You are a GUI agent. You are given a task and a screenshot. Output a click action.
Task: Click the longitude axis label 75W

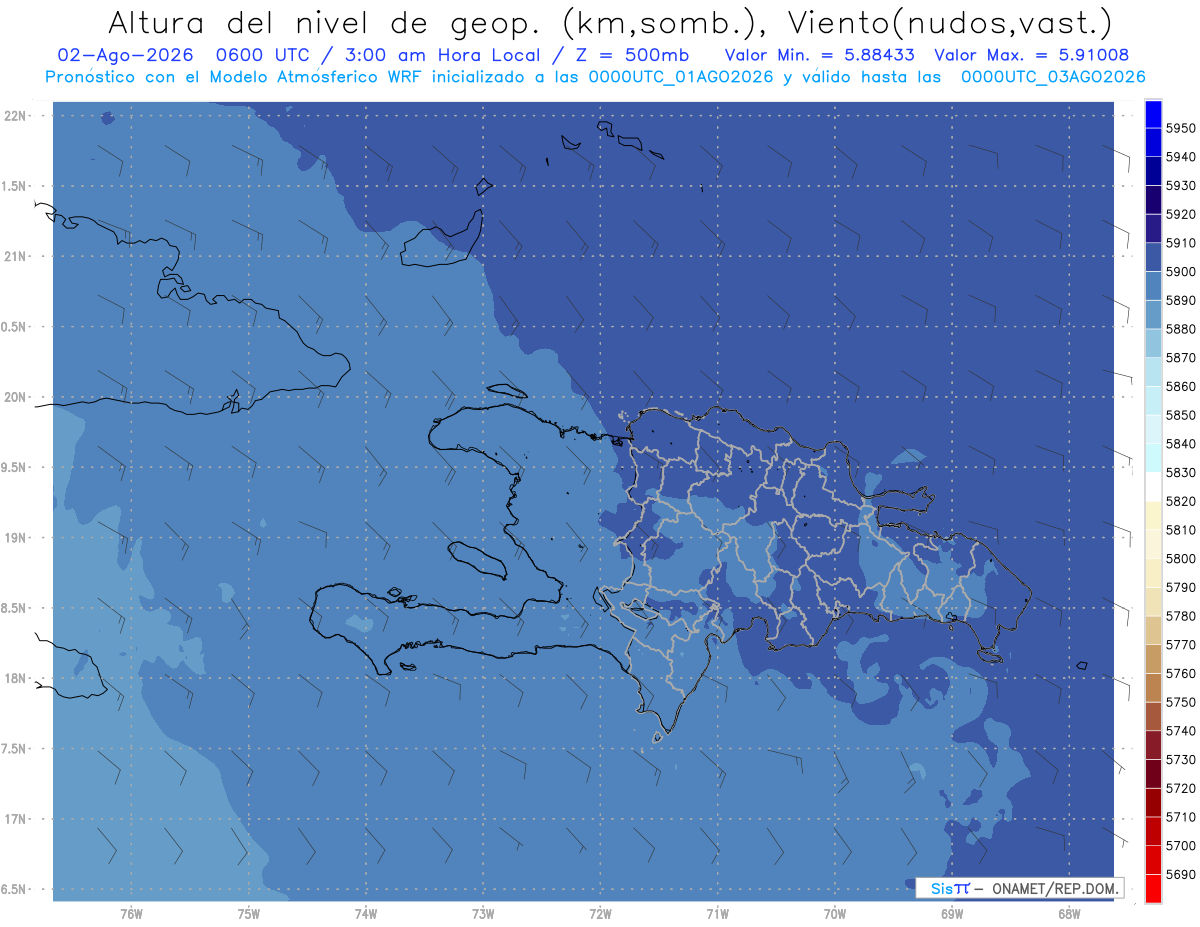pos(249,914)
